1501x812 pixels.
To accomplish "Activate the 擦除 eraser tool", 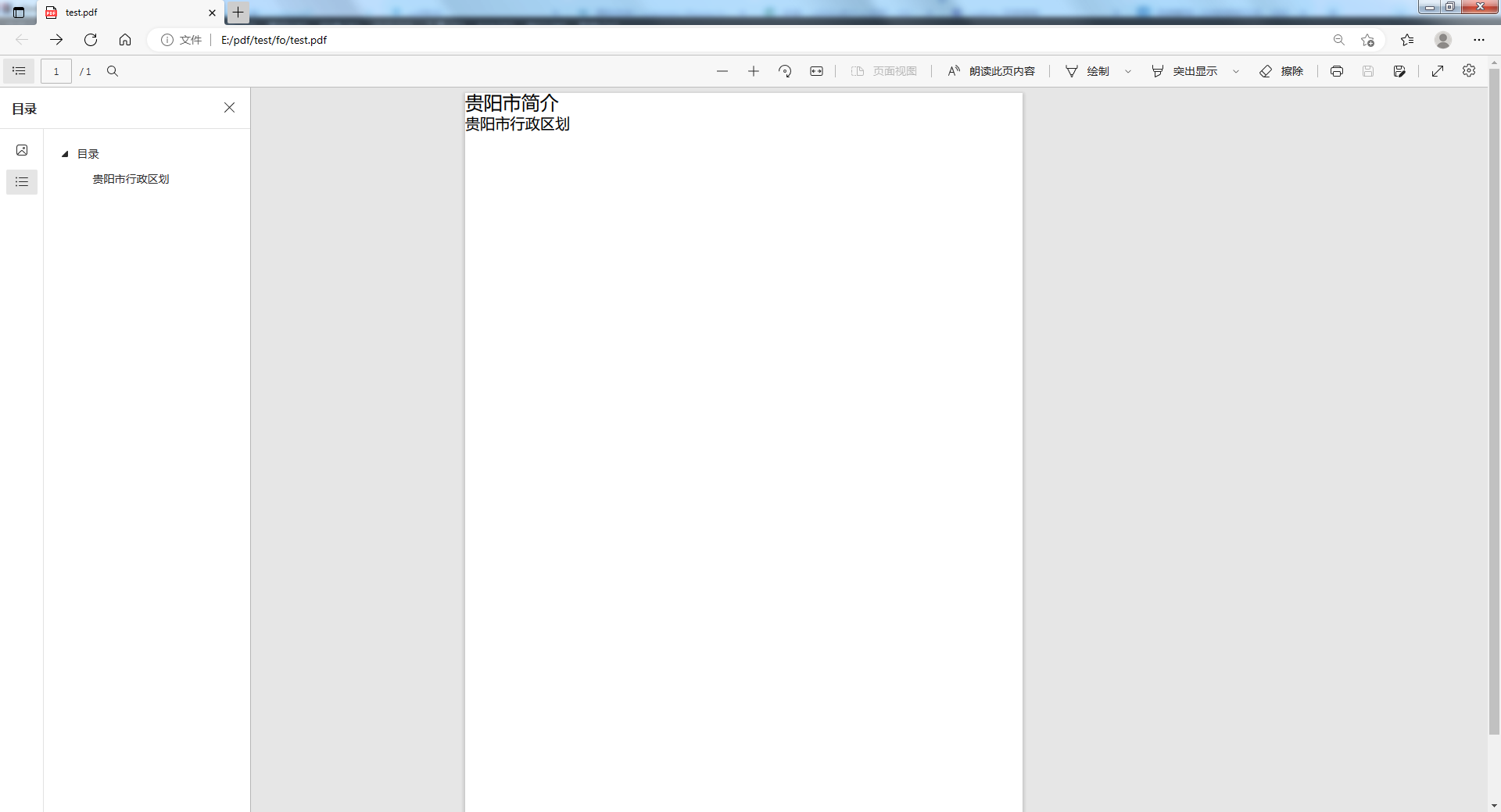I will point(1282,71).
